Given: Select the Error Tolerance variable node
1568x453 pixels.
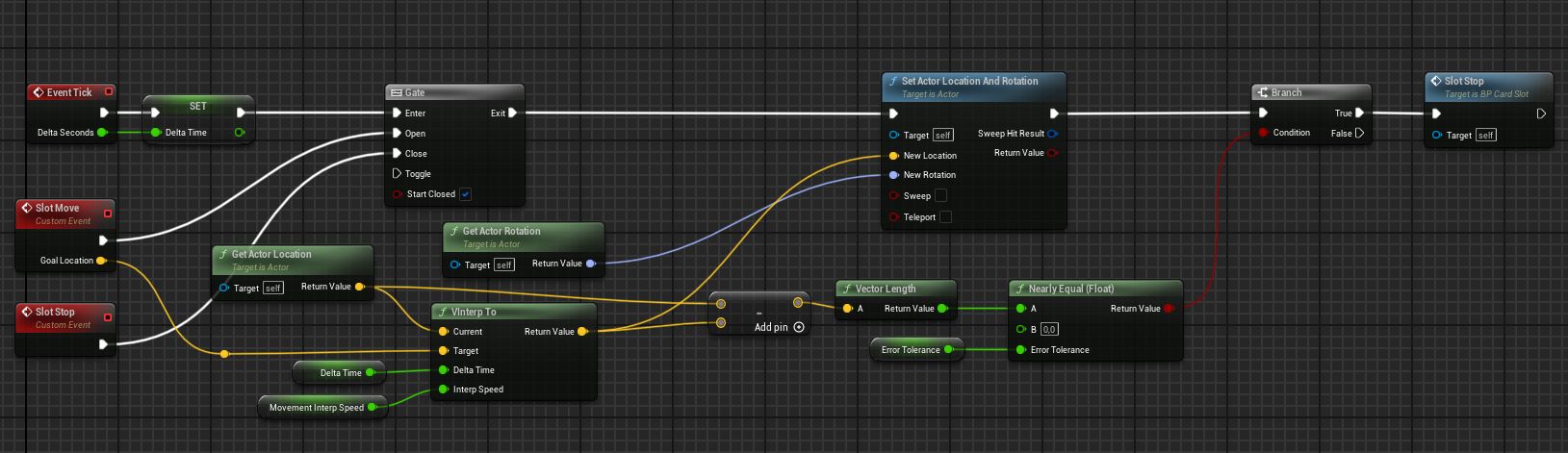Looking at the screenshot, I should coord(910,350).
